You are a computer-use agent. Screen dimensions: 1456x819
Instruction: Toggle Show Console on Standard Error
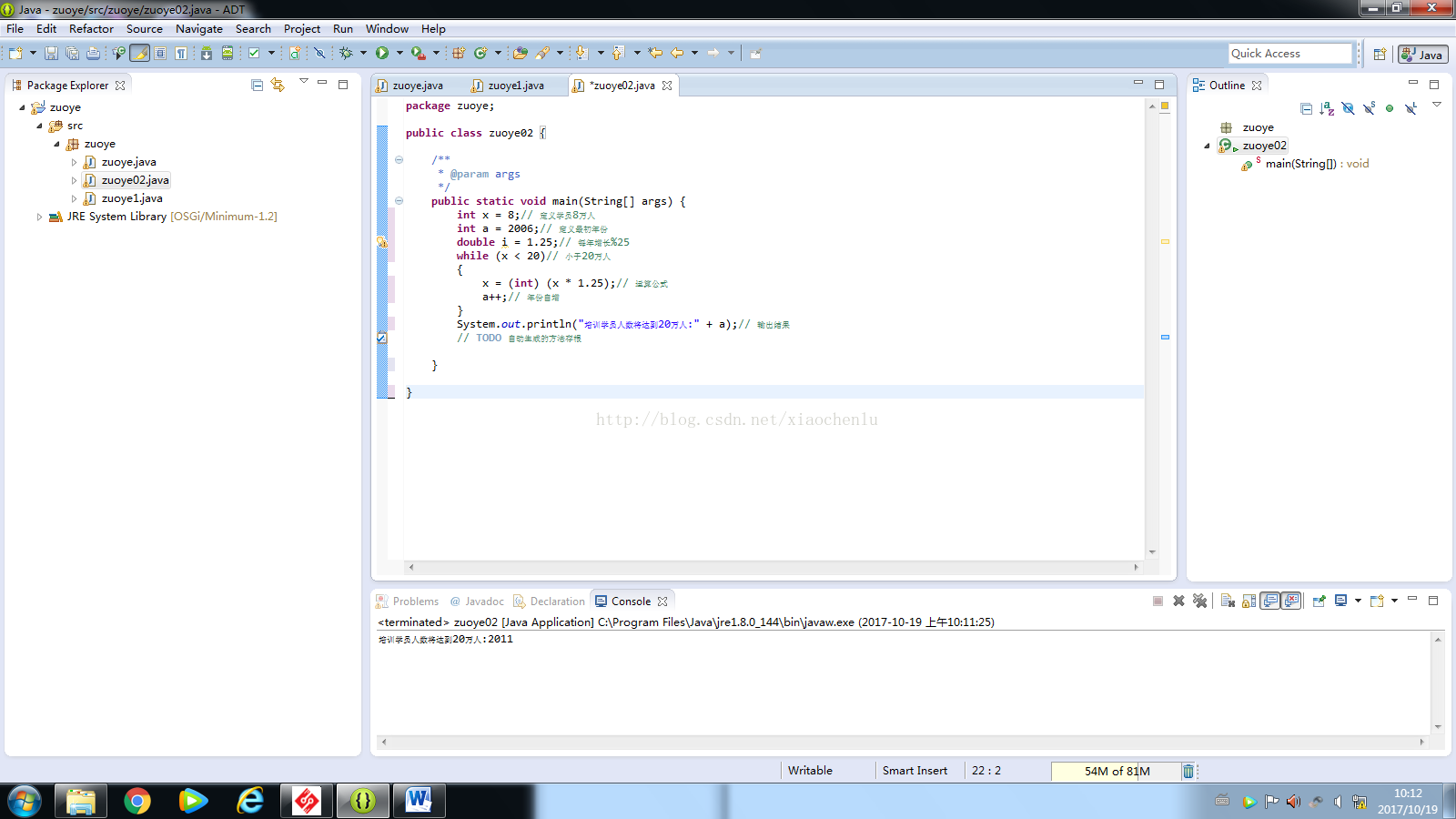pyautogui.click(x=1291, y=601)
